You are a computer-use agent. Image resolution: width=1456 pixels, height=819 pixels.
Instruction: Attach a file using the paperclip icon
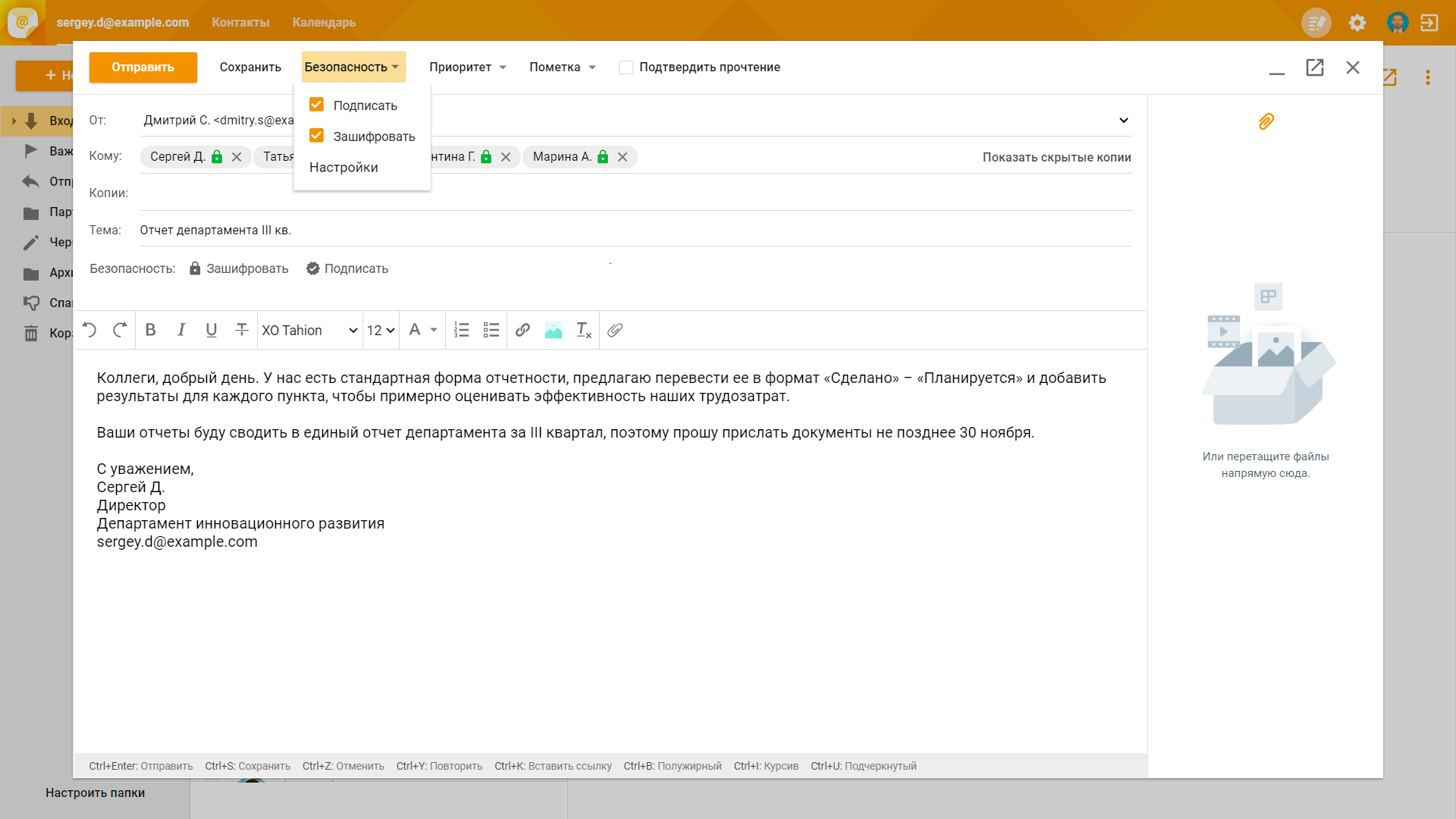click(614, 330)
